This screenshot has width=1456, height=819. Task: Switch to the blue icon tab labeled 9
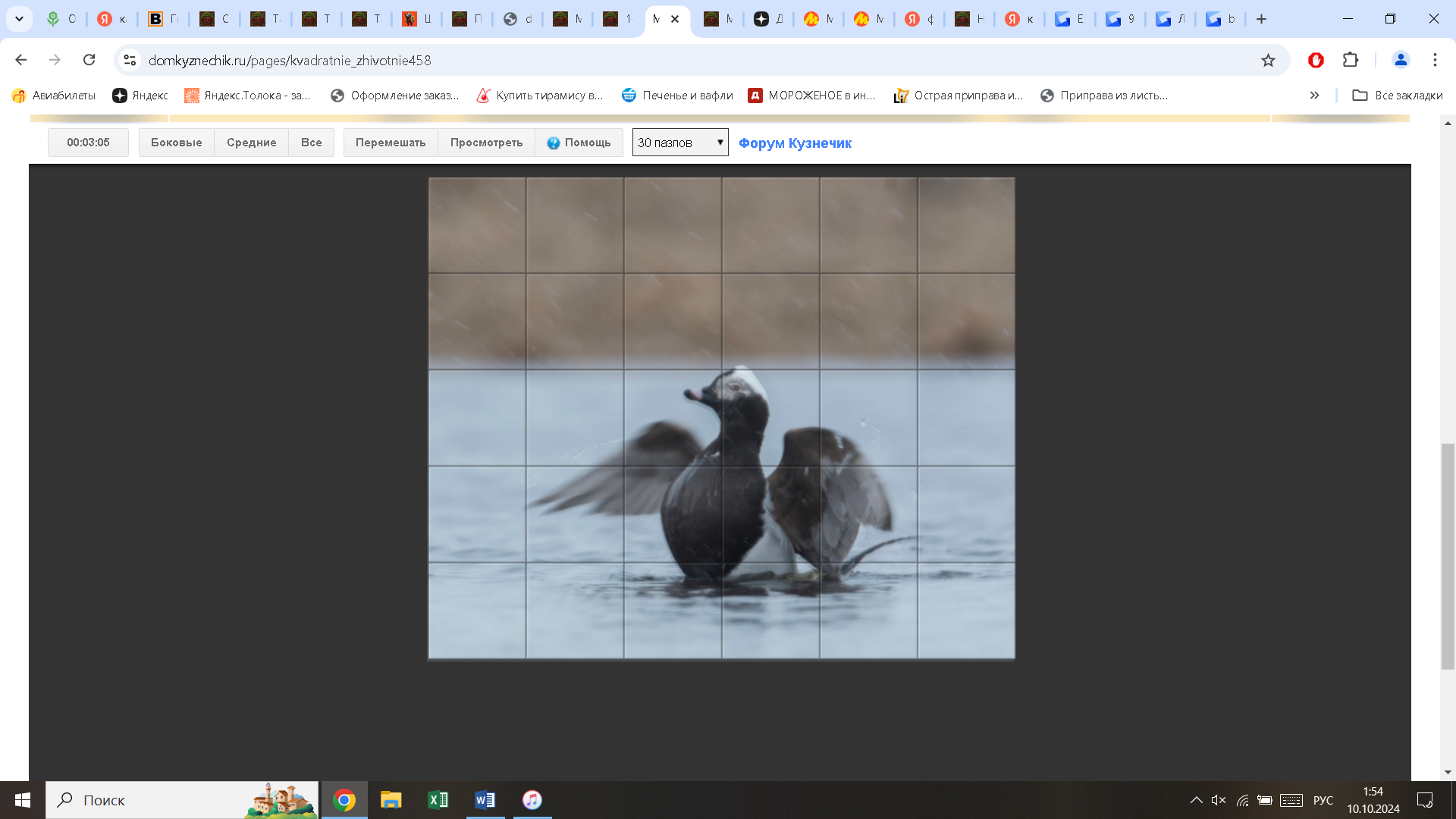tap(1120, 19)
